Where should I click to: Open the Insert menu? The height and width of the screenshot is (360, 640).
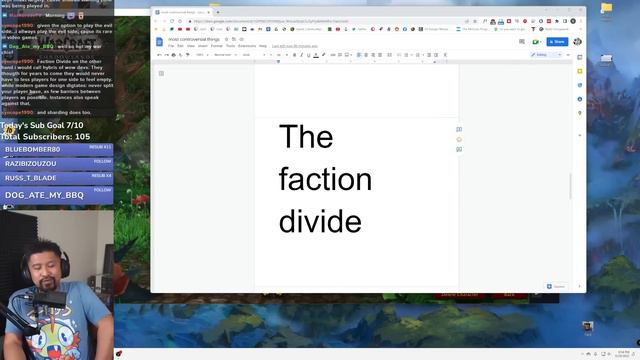tap(202, 46)
